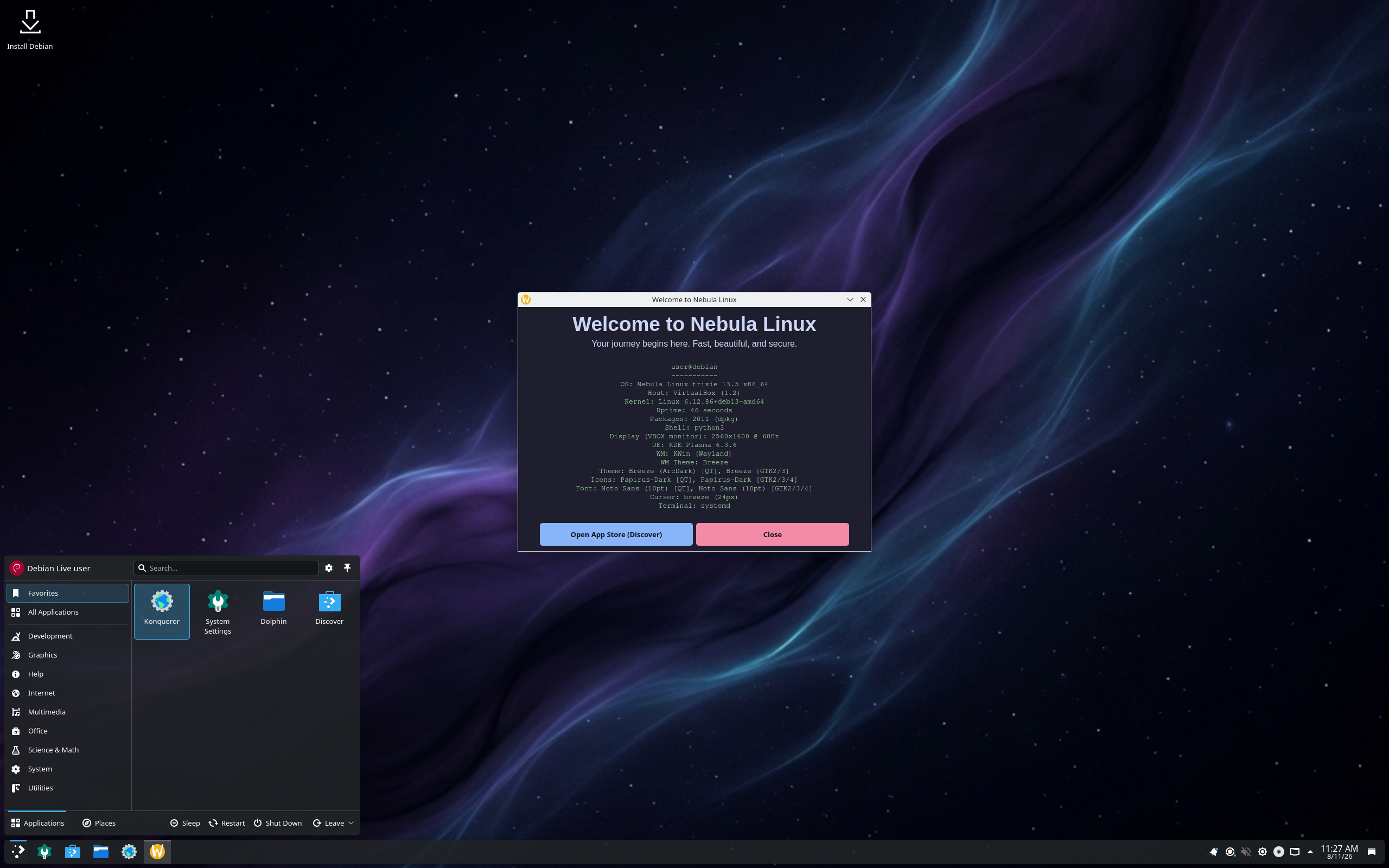Open the Help category
Image resolution: width=1389 pixels, height=868 pixels.
[x=68, y=674]
